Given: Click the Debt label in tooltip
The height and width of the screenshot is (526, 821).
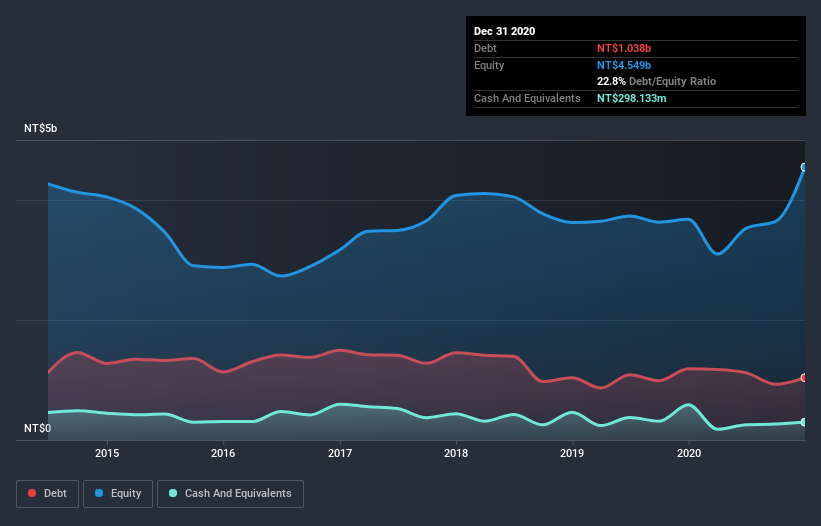Looking at the screenshot, I should click(485, 48).
